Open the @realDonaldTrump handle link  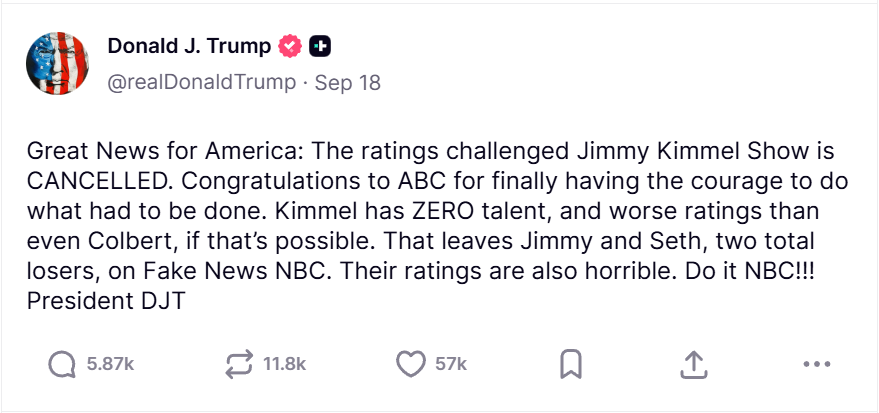201,82
